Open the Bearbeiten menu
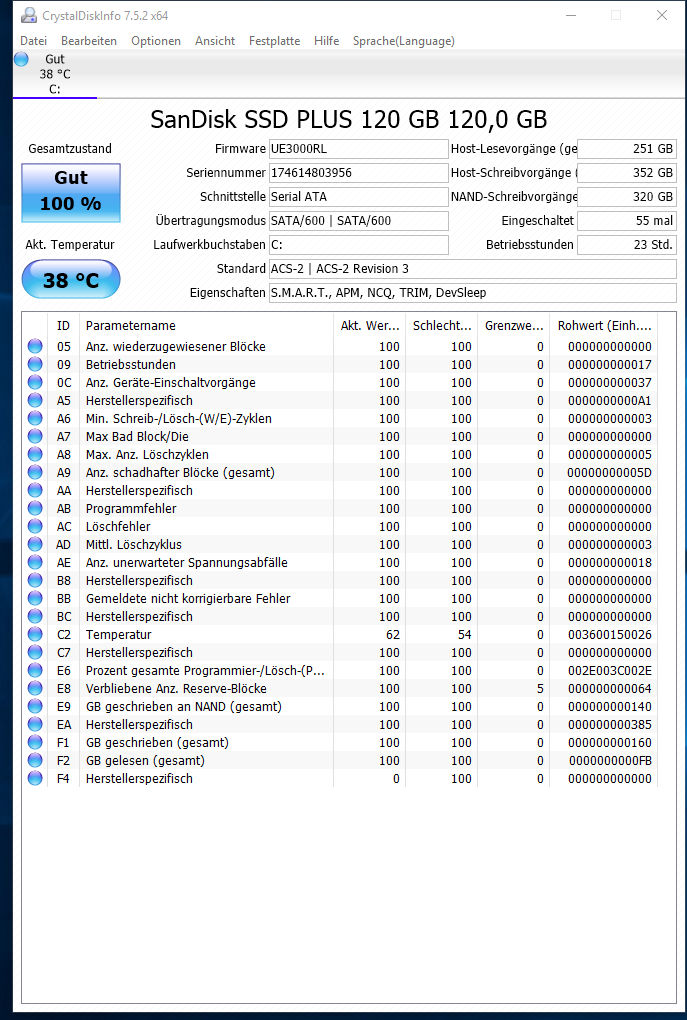The height and width of the screenshot is (1020, 687). click(x=89, y=41)
